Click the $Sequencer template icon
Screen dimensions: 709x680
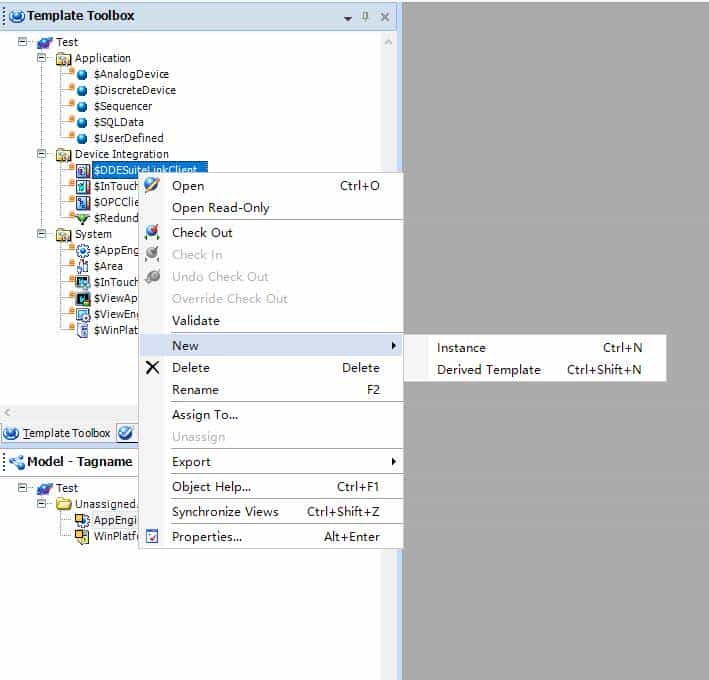click(x=82, y=107)
